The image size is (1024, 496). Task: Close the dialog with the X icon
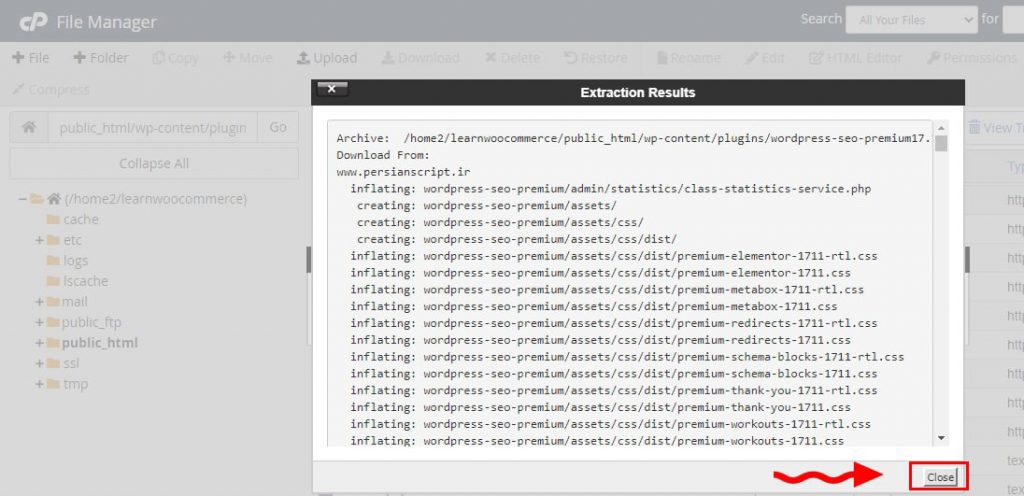pyautogui.click(x=331, y=89)
